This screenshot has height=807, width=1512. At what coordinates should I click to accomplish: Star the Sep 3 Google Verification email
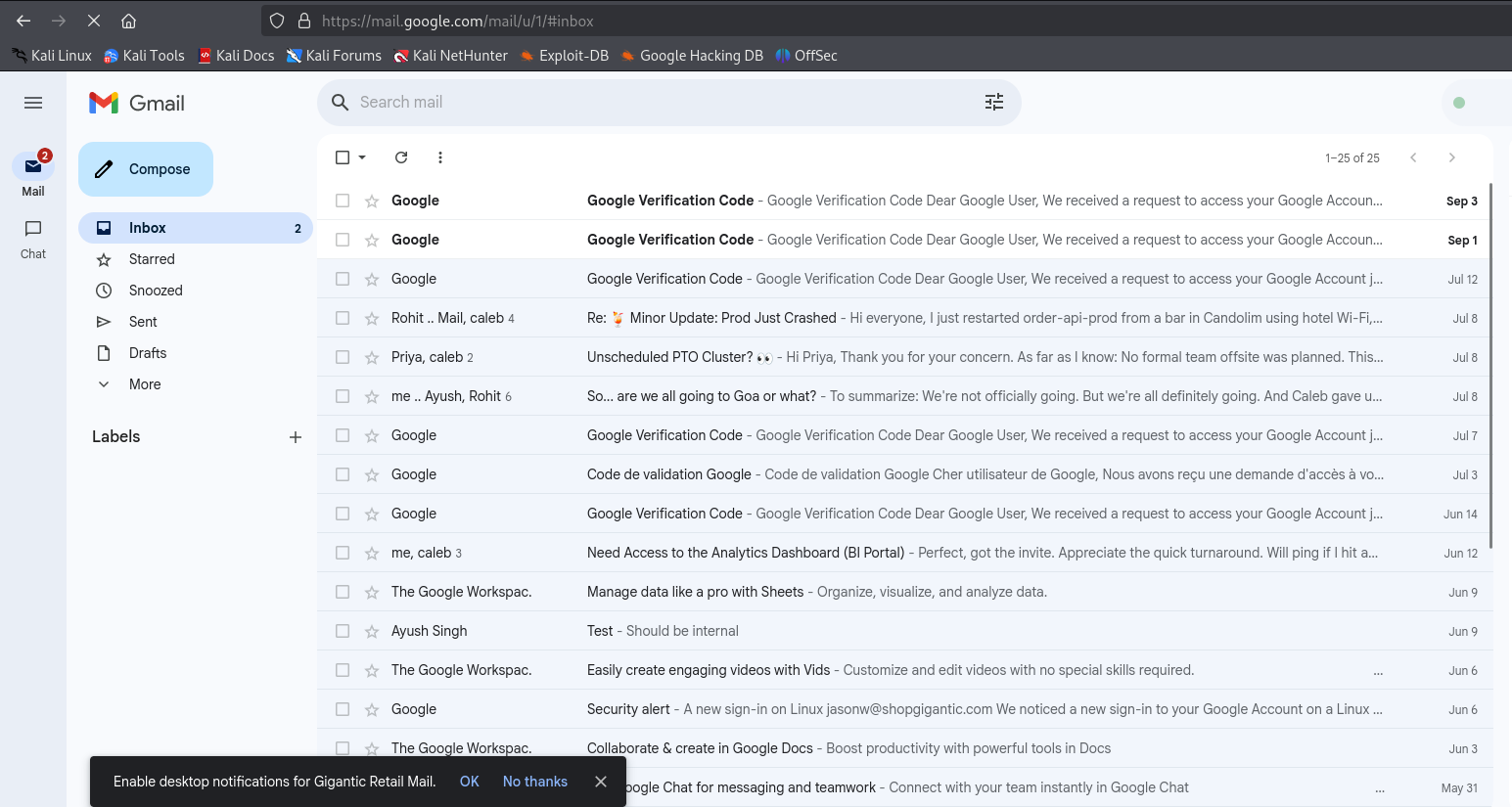[372, 201]
